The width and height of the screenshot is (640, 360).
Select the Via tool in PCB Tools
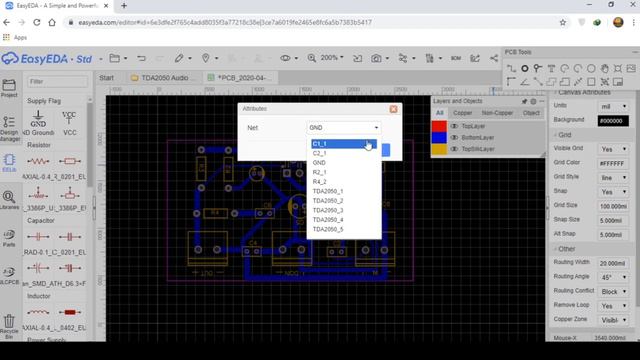(538, 68)
